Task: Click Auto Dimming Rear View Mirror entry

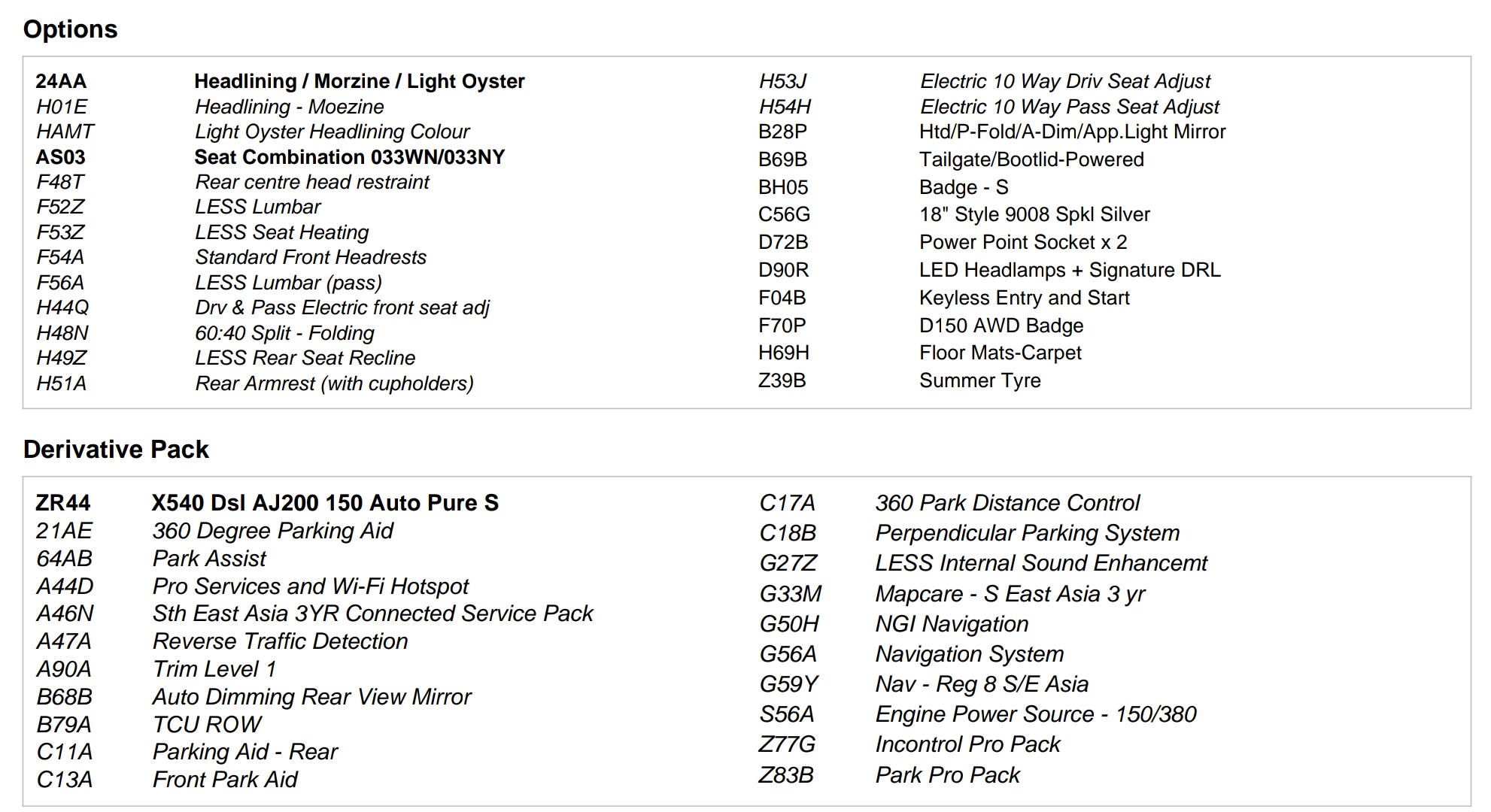Action: pos(311,697)
